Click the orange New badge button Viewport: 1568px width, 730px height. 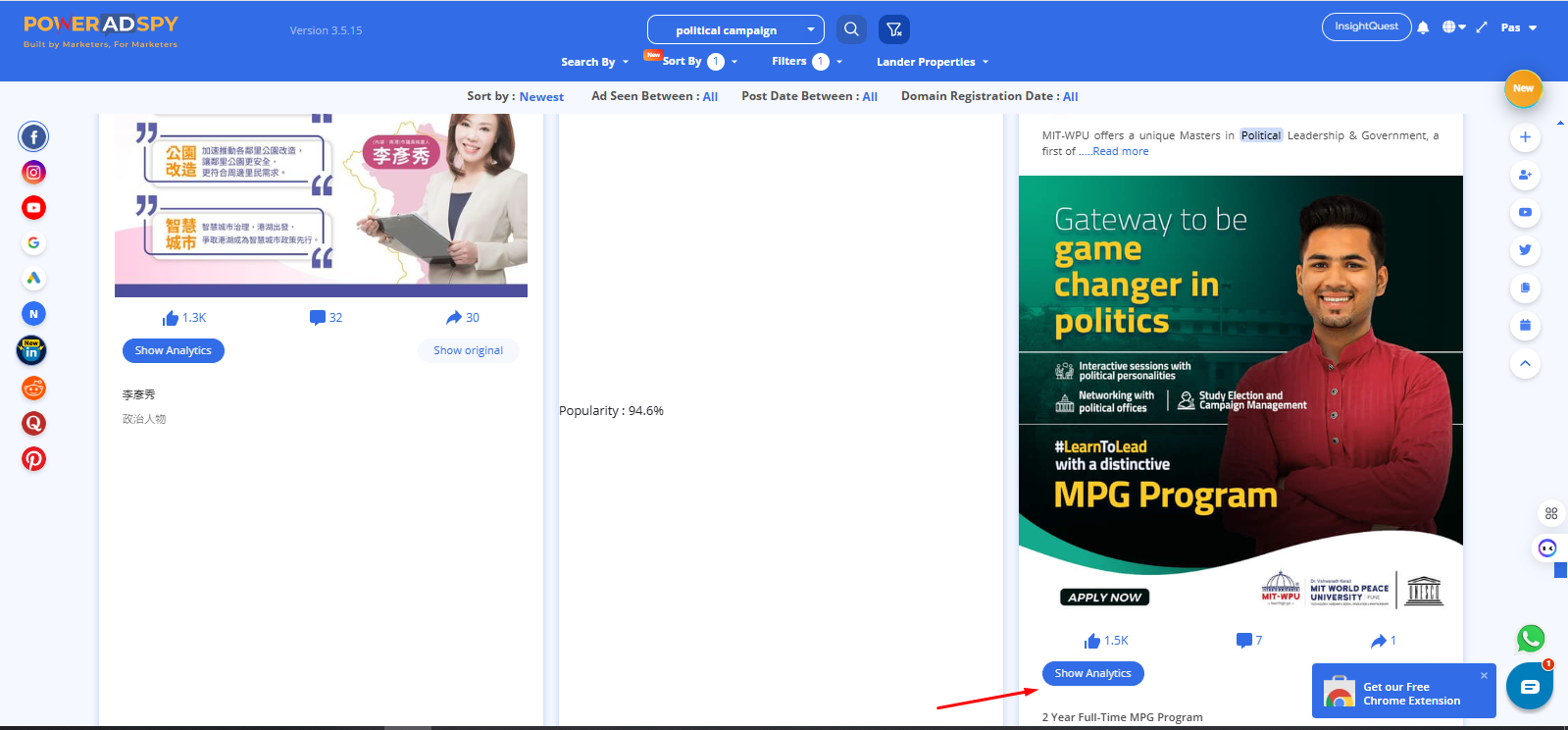click(x=1523, y=88)
